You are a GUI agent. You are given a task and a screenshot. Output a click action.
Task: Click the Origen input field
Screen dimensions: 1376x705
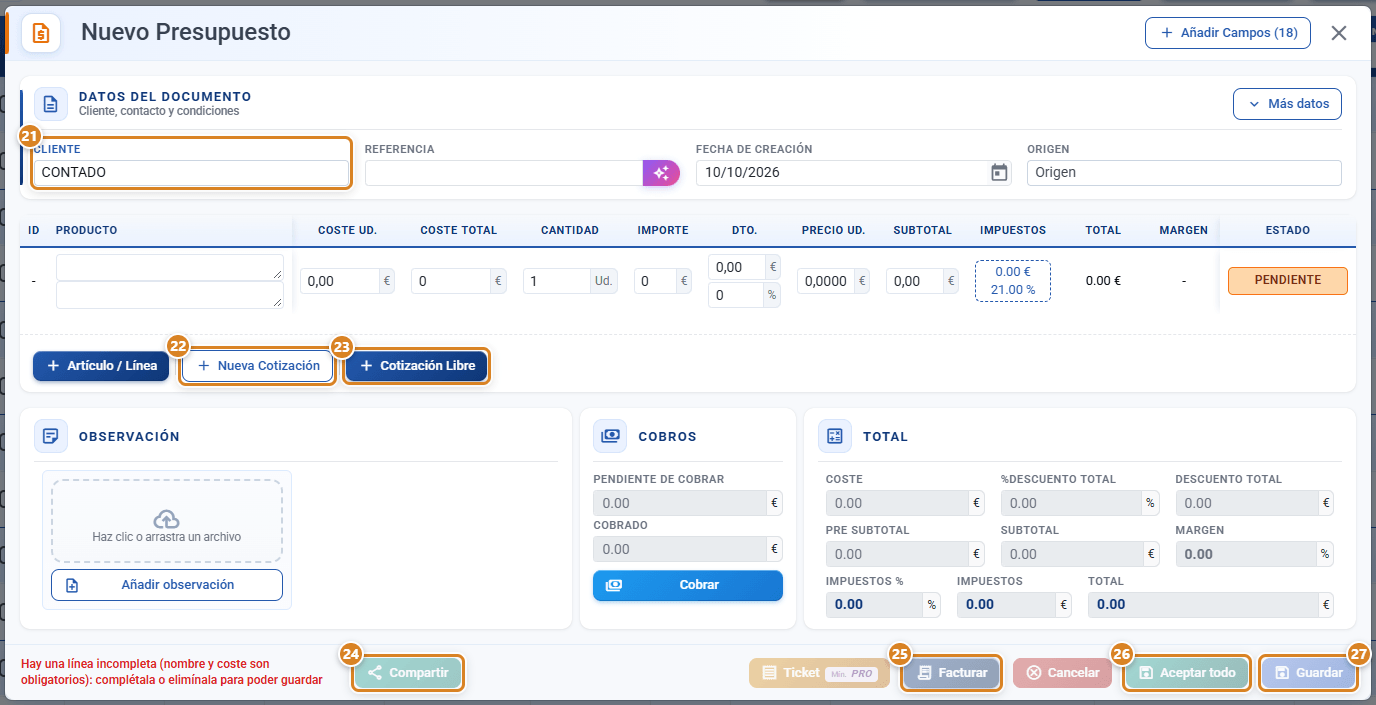1184,173
